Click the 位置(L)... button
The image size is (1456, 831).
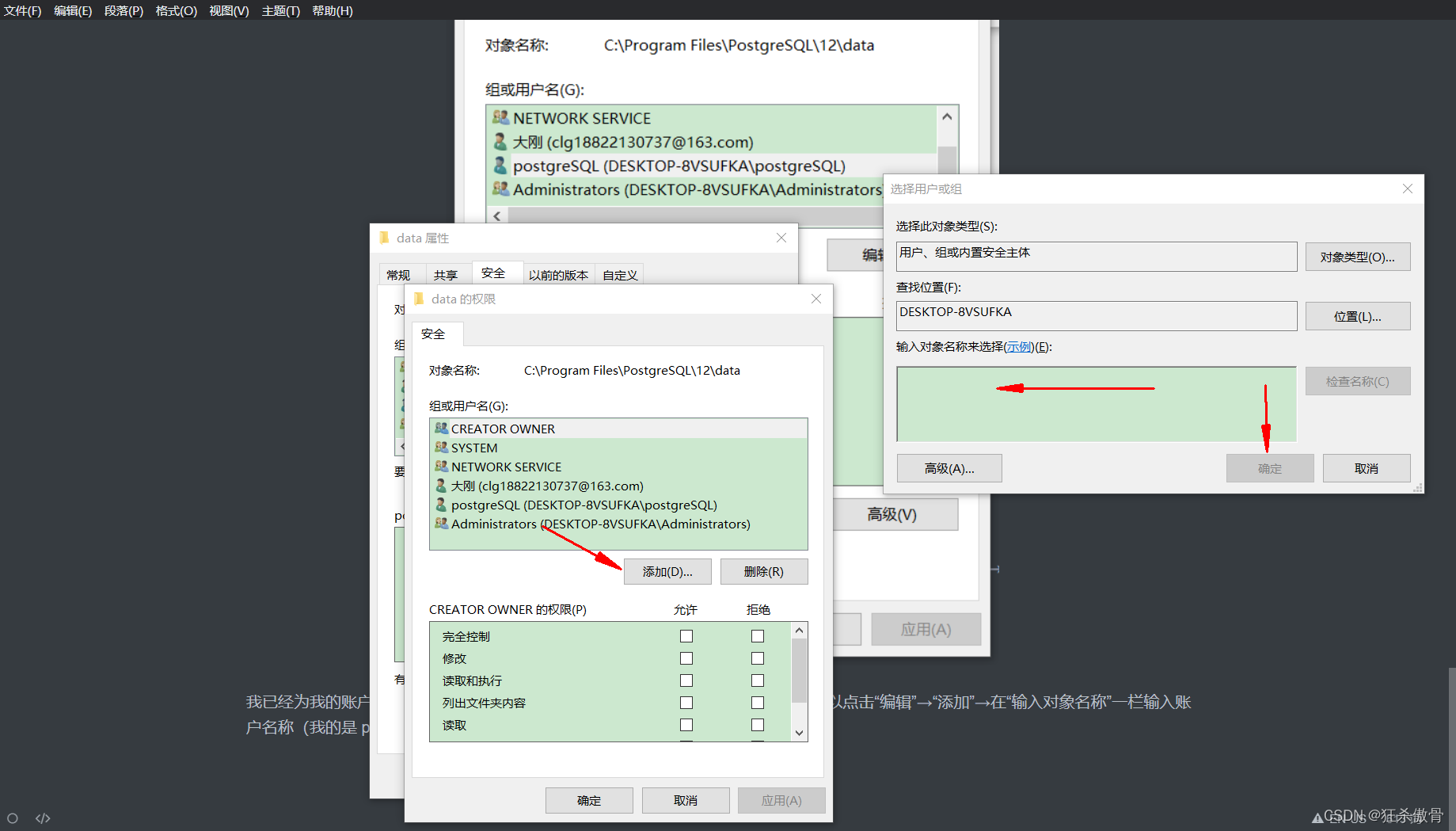[1358, 316]
